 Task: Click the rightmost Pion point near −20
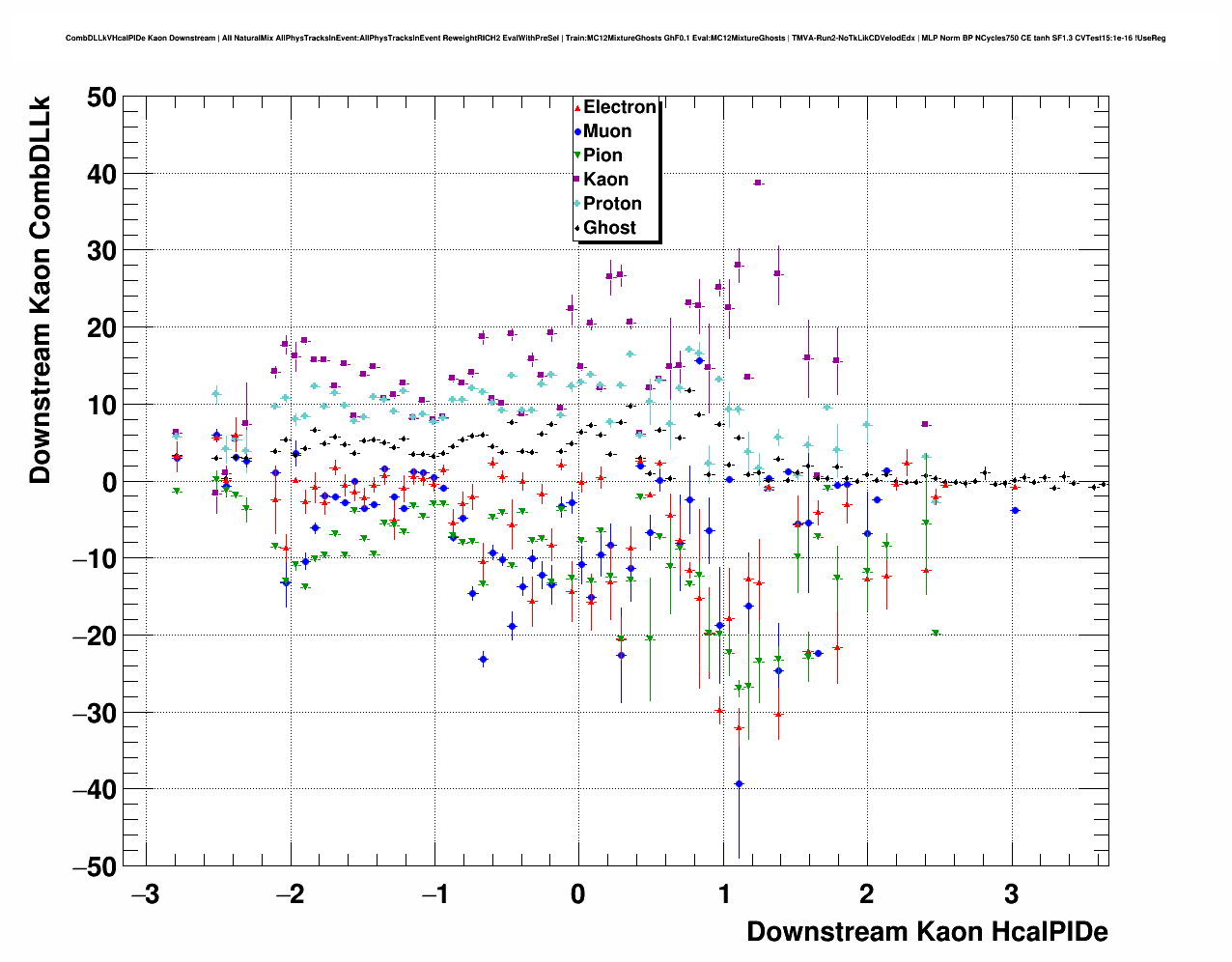pyautogui.click(x=935, y=634)
